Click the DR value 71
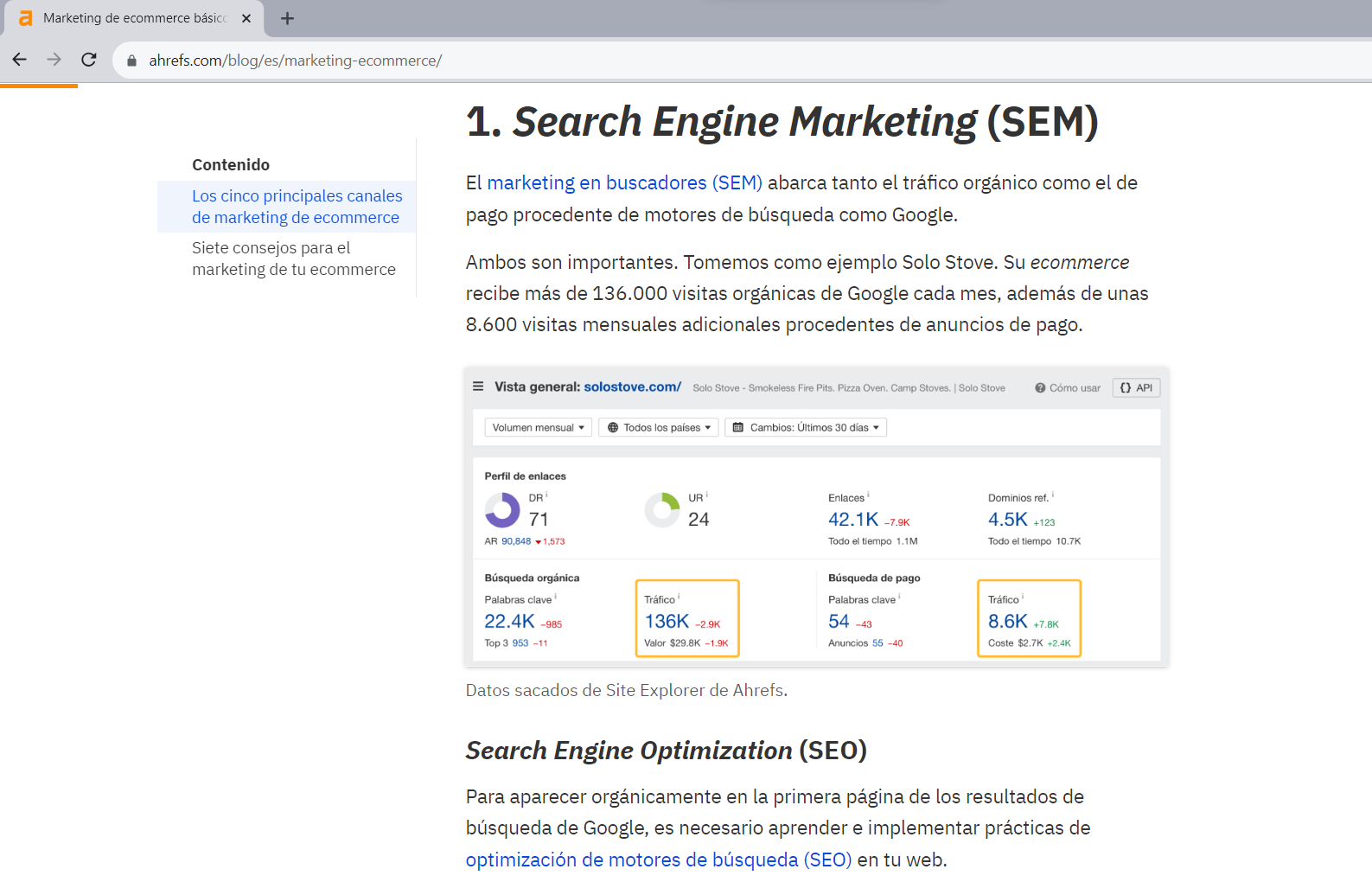 [539, 520]
